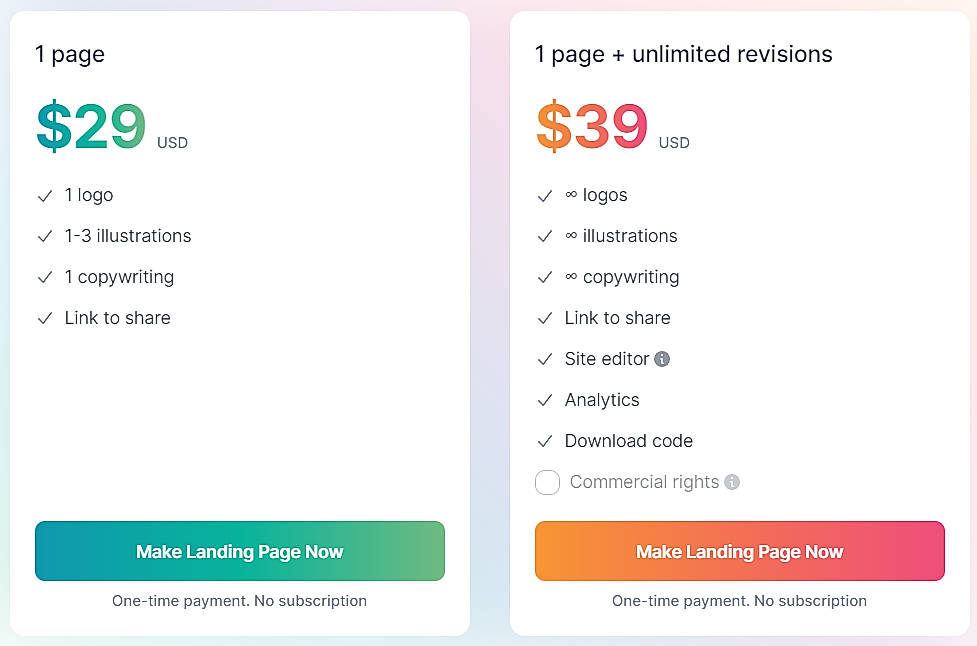Click Make Landing Page Now on $29 plan
Screen dimensions: 977x646
tap(239, 551)
